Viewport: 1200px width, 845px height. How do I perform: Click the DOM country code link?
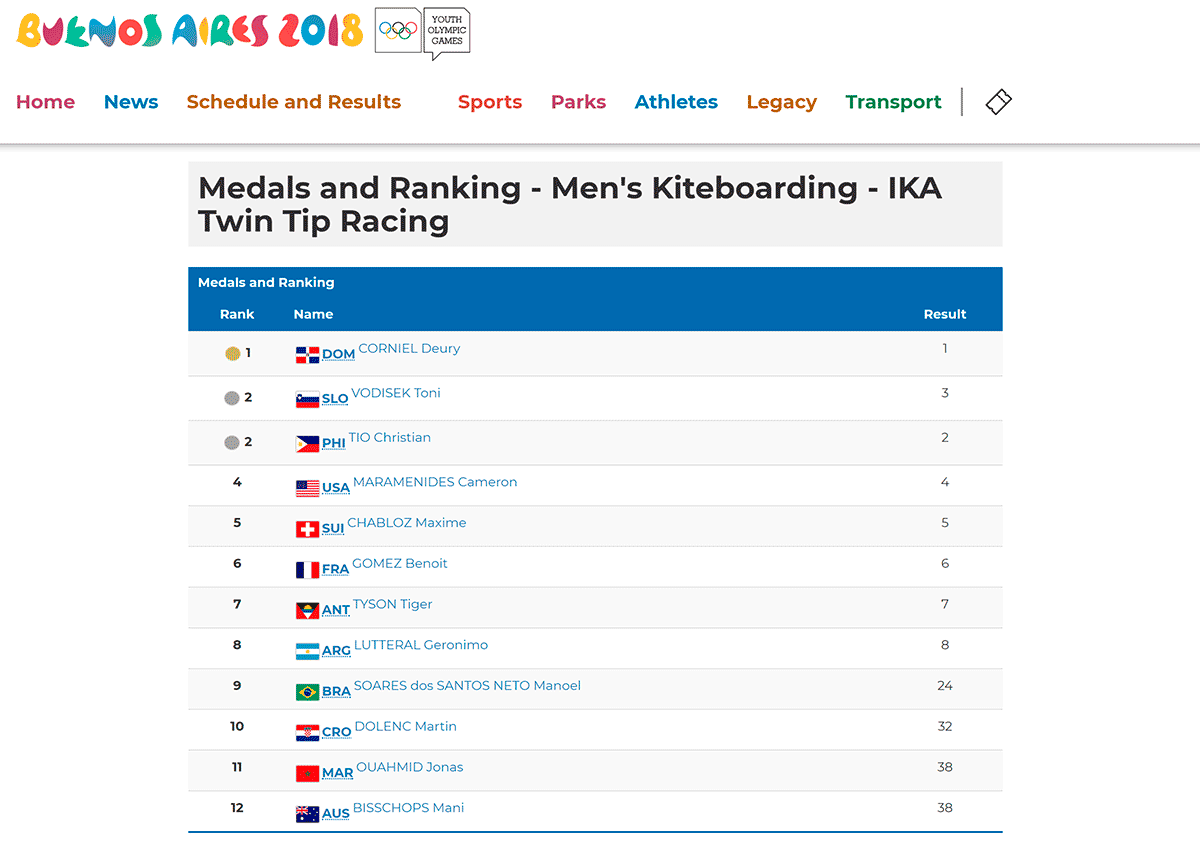339,355
